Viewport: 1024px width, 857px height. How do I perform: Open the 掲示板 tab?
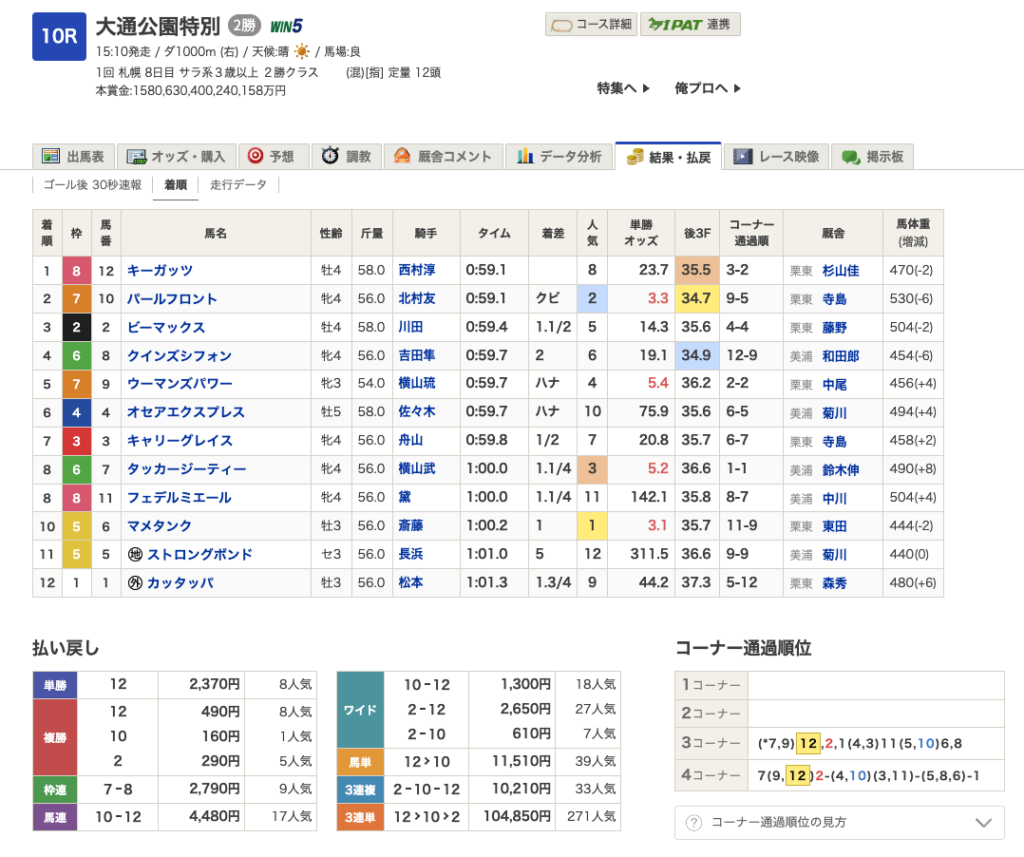tap(872, 156)
